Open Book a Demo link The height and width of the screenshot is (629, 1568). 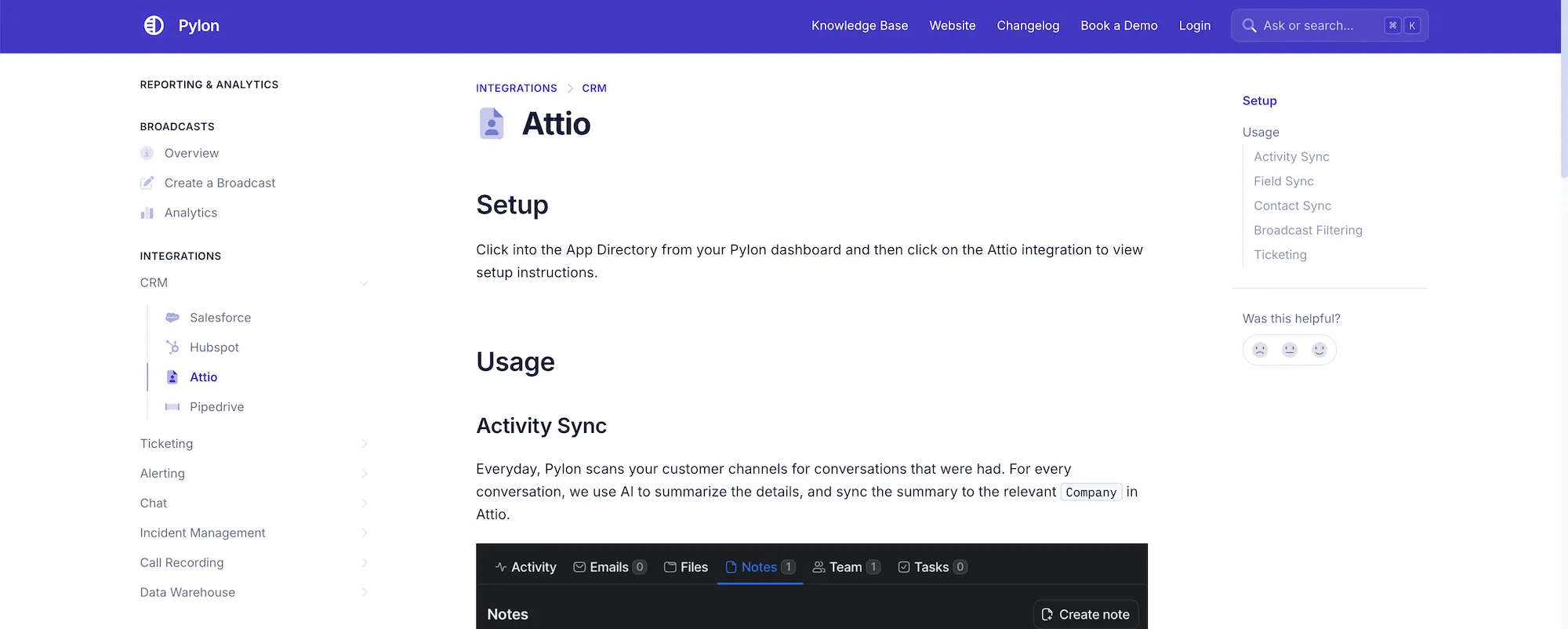point(1119,26)
